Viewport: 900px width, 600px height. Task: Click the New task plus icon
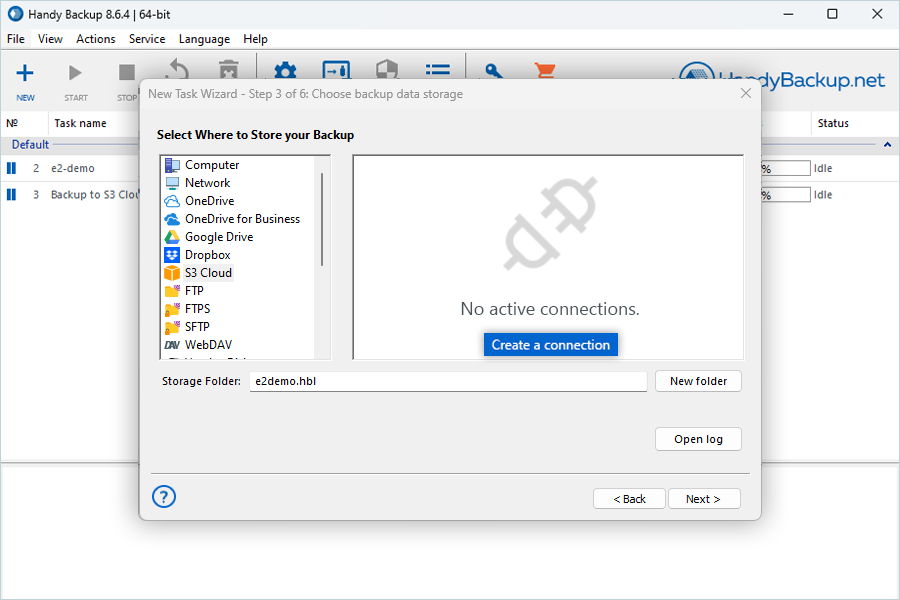tap(25, 73)
